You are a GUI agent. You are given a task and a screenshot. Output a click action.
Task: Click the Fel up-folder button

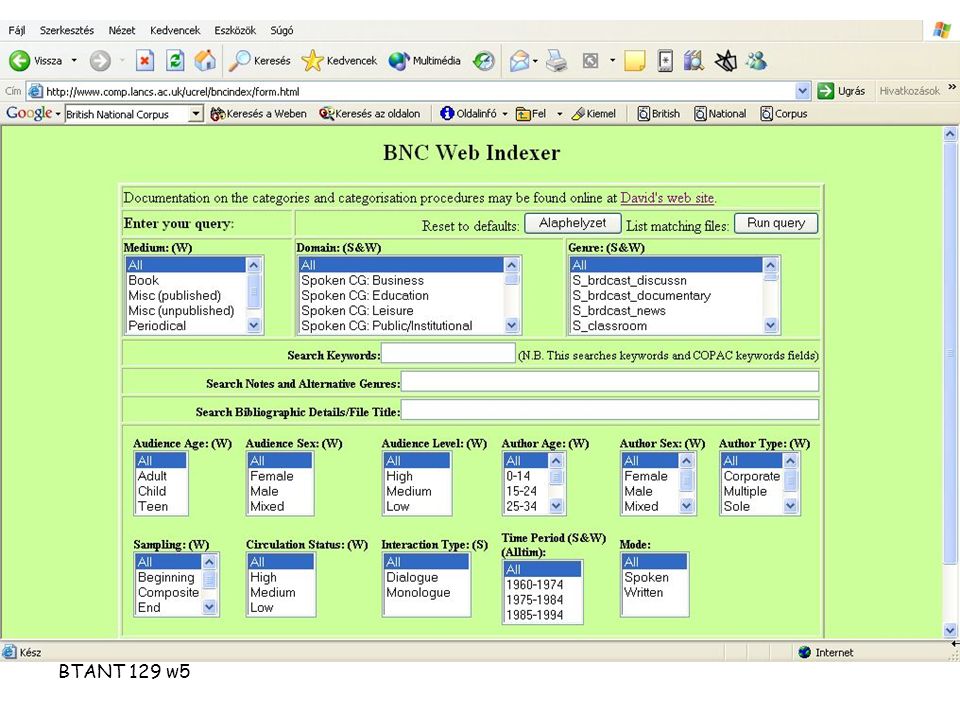coord(531,114)
